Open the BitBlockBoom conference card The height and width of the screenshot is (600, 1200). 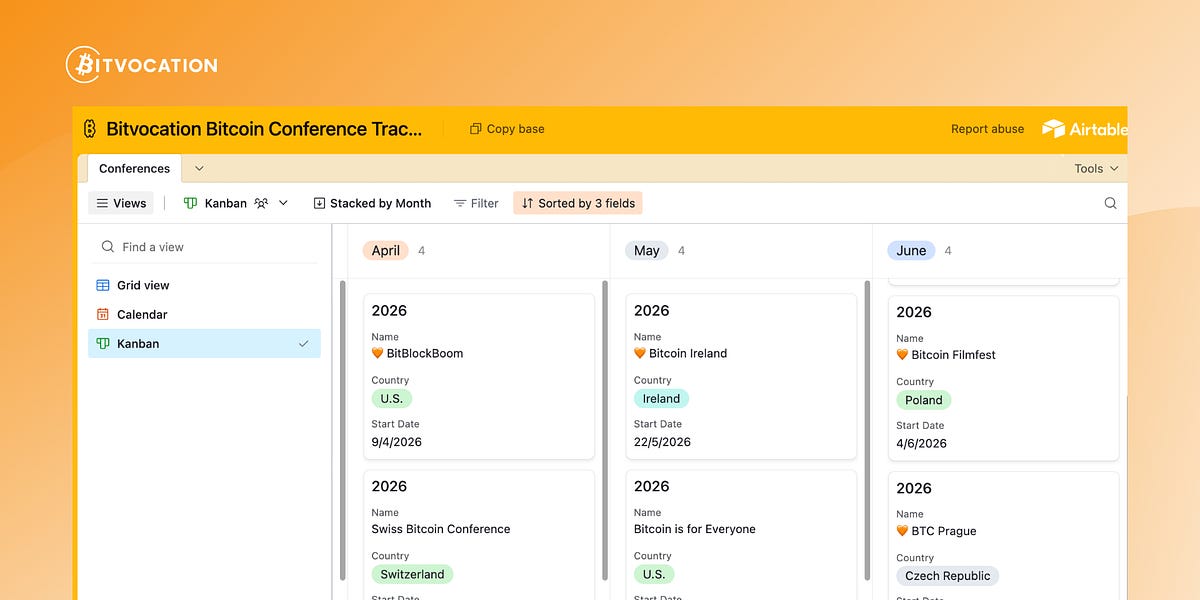(479, 376)
